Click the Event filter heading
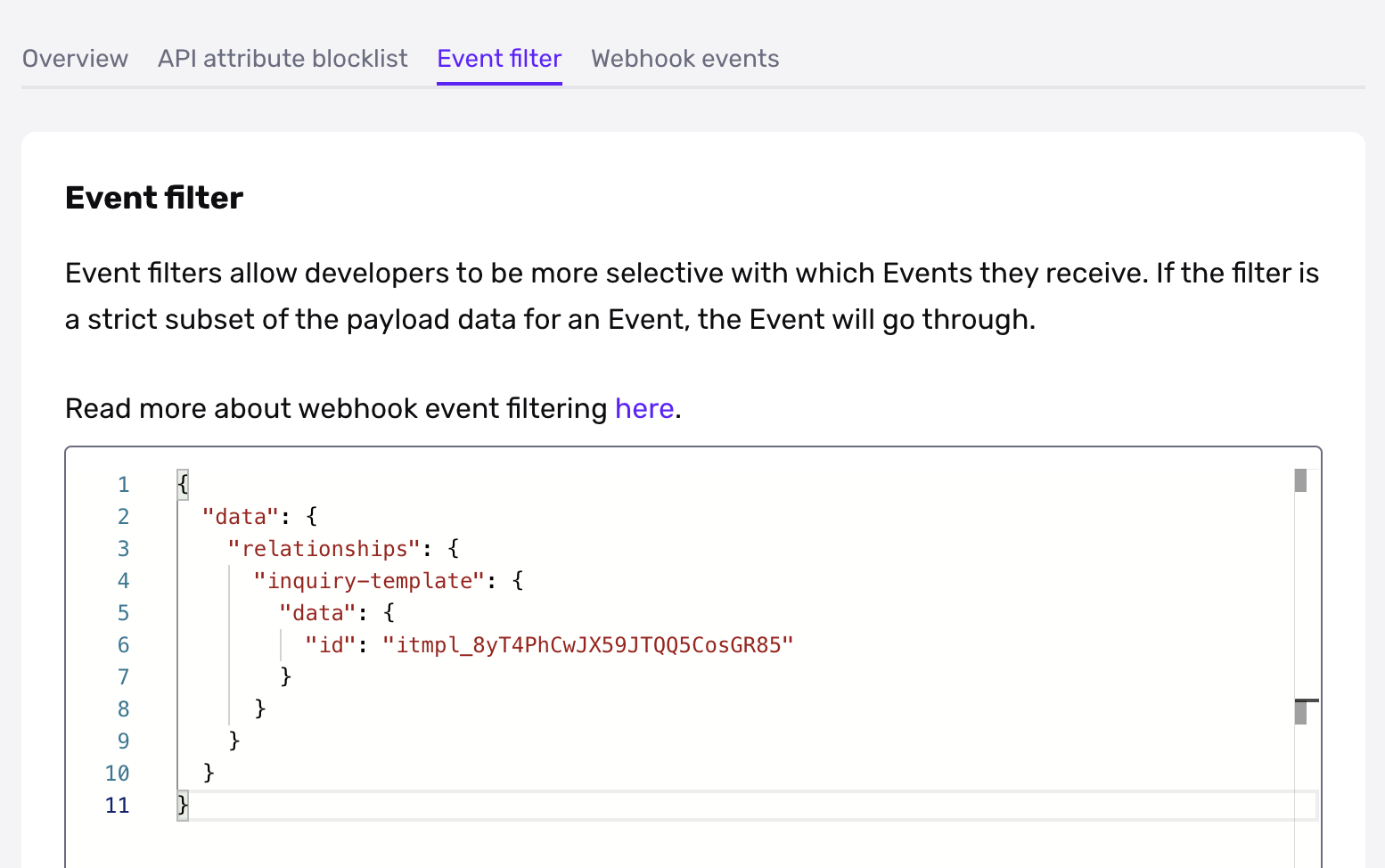This screenshot has width=1385, height=868. coord(153,197)
